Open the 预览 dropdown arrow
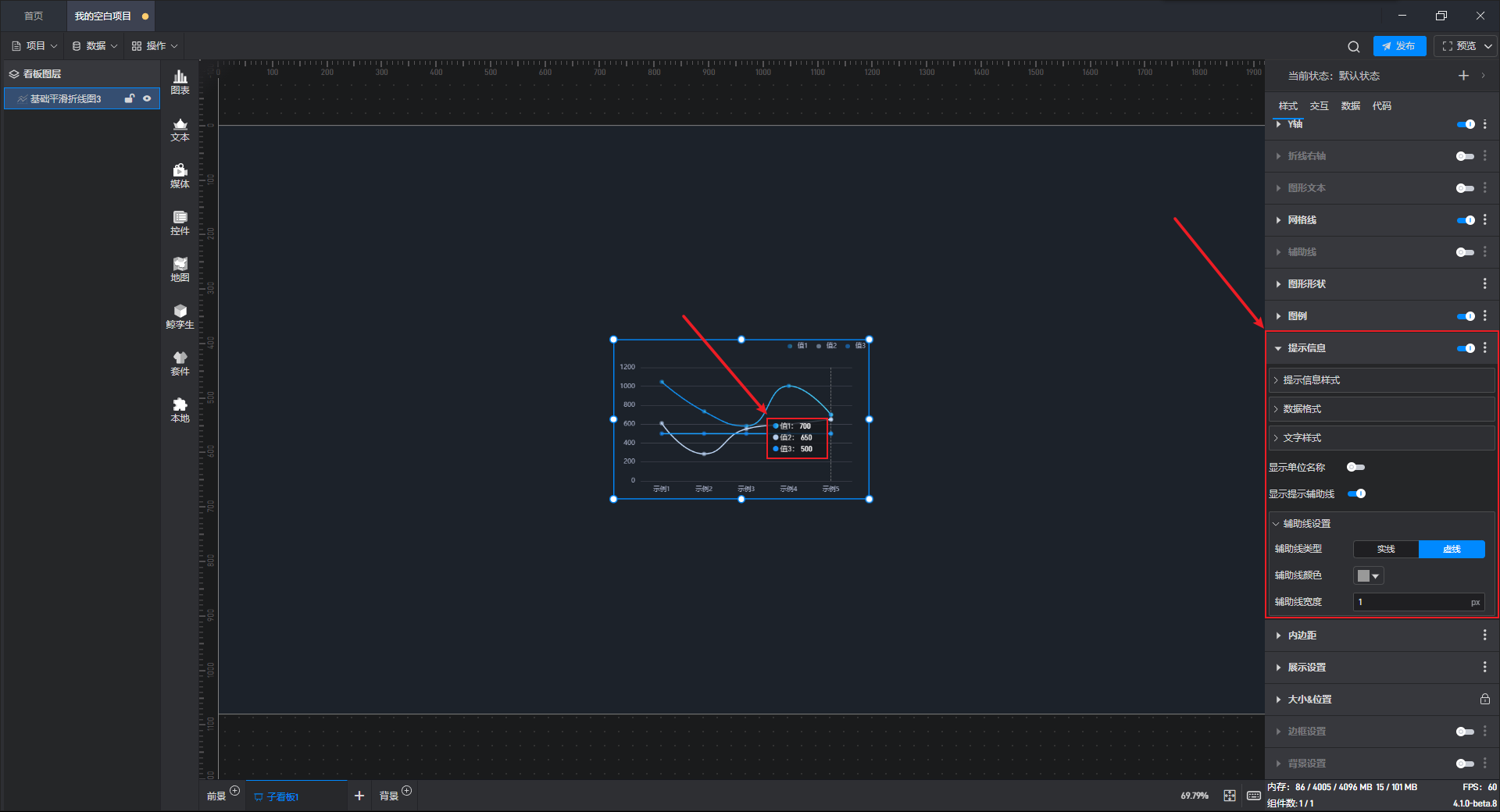Screen dimensions: 1500x812 point(1488,46)
